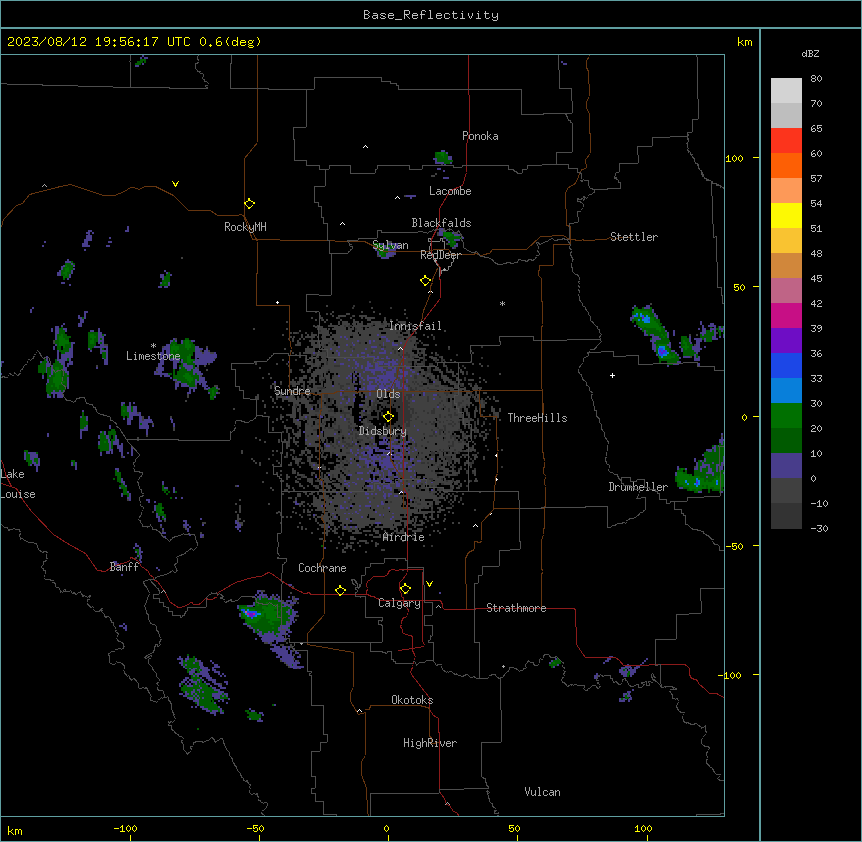Click the 0.6(deg) elevation angle text
Screen dimensions: 862x842
coord(230,42)
